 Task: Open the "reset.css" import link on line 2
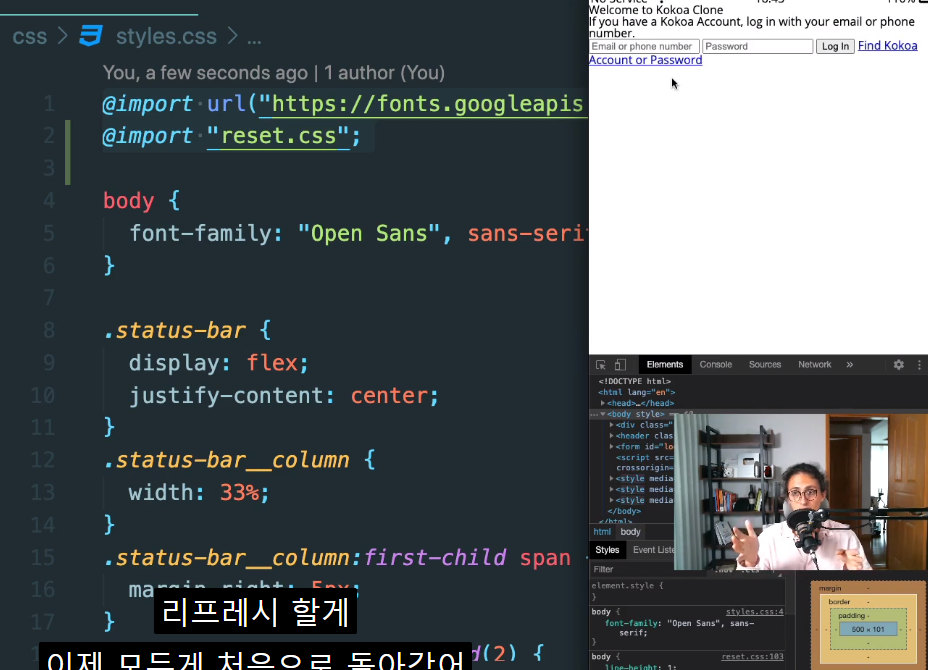[x=278, y=136]
